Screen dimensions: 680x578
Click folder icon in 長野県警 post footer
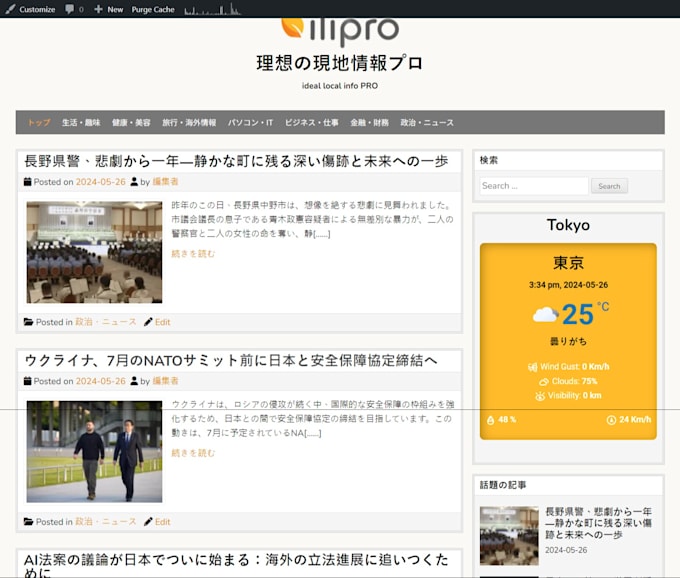point(29,322)
